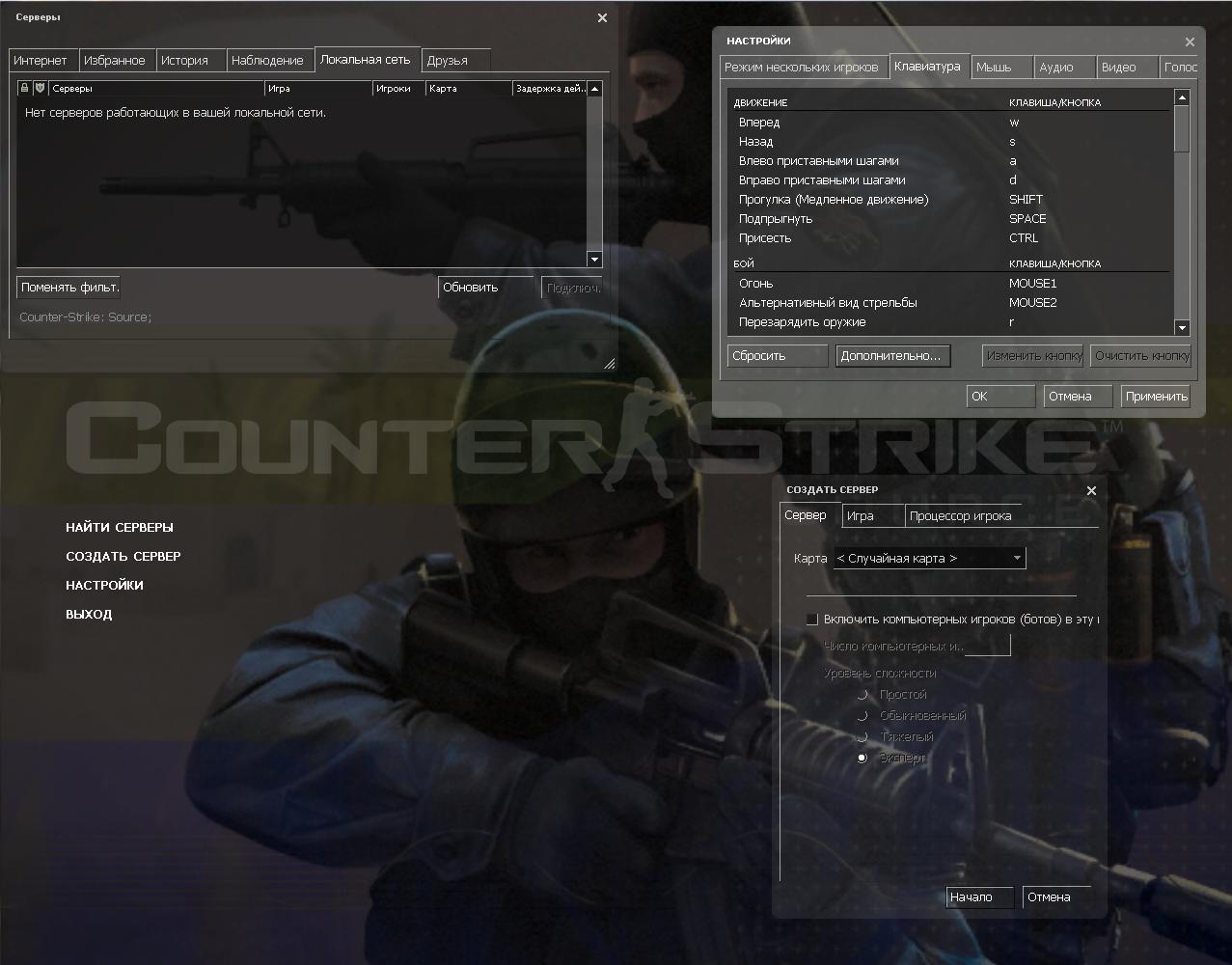This screenshot has height=965, width=1232.
Task: Select the Простой difficulty radio button
Action: point(862,695)
